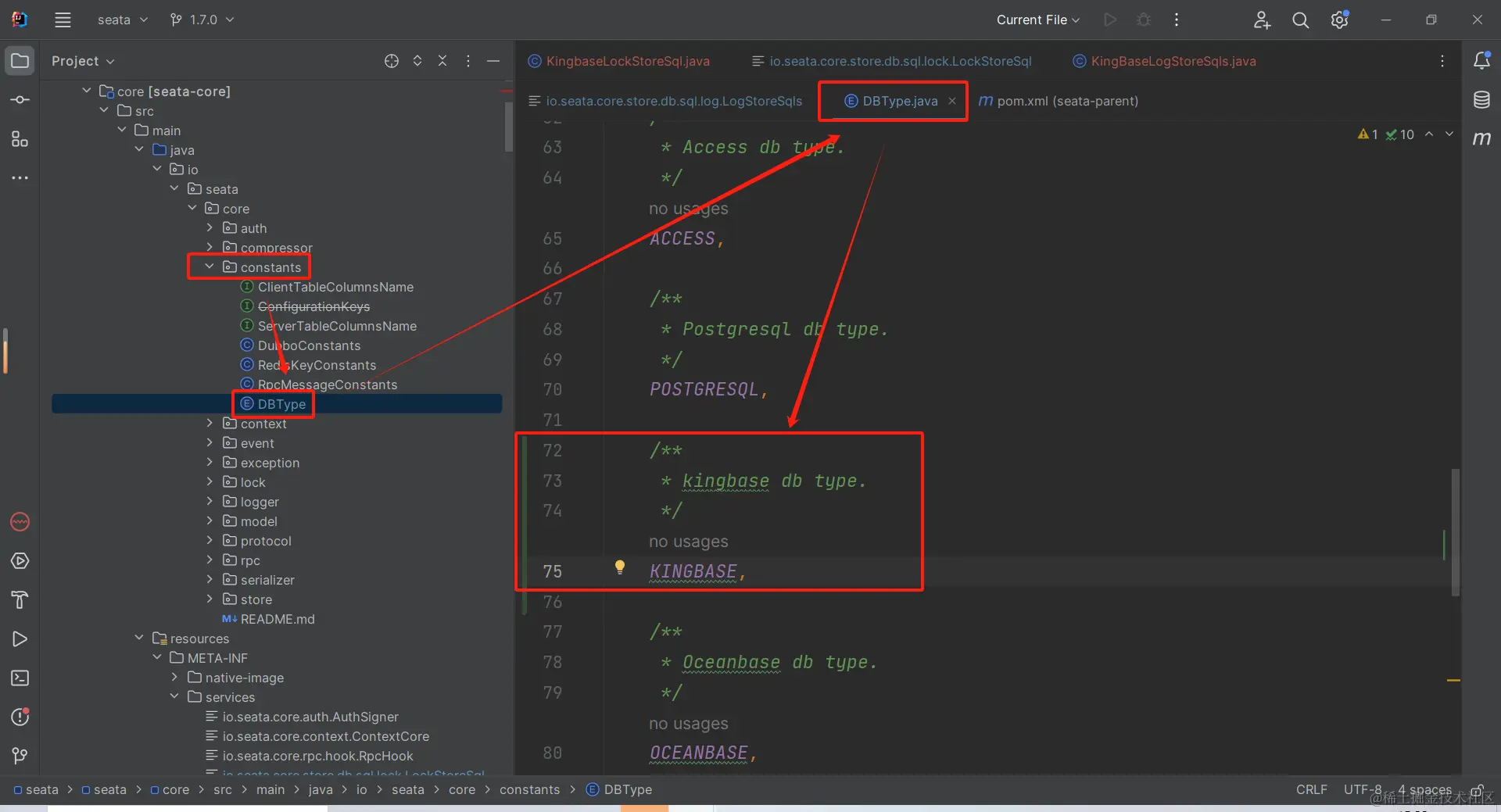Open the Code With Me icon
Screen dimensions: 1501x812
pos(1262,20)
